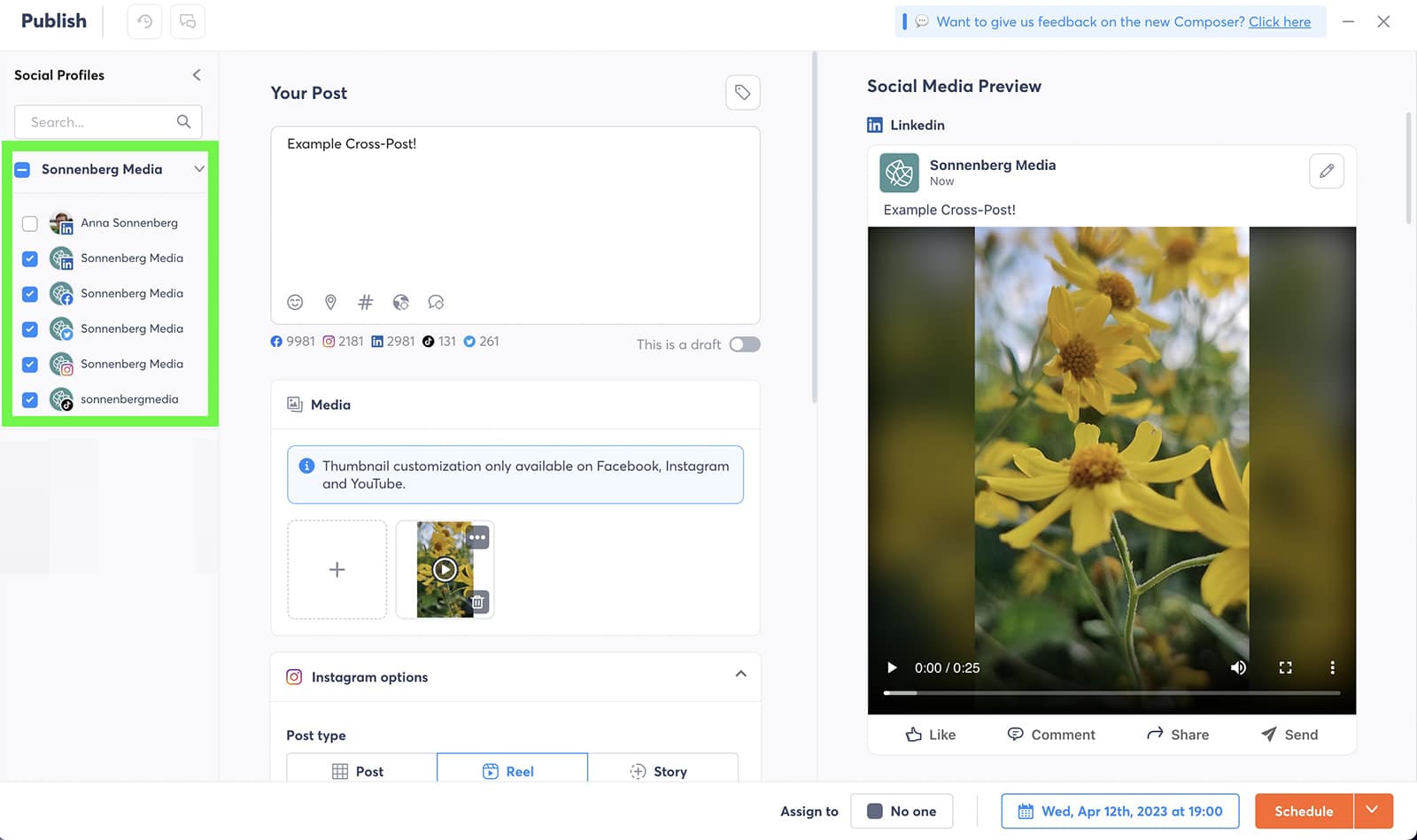The width and height of the screenshot is (1417, 840).
Task: Open the Assign to No one dropdown
Action: tap(902, 811)
